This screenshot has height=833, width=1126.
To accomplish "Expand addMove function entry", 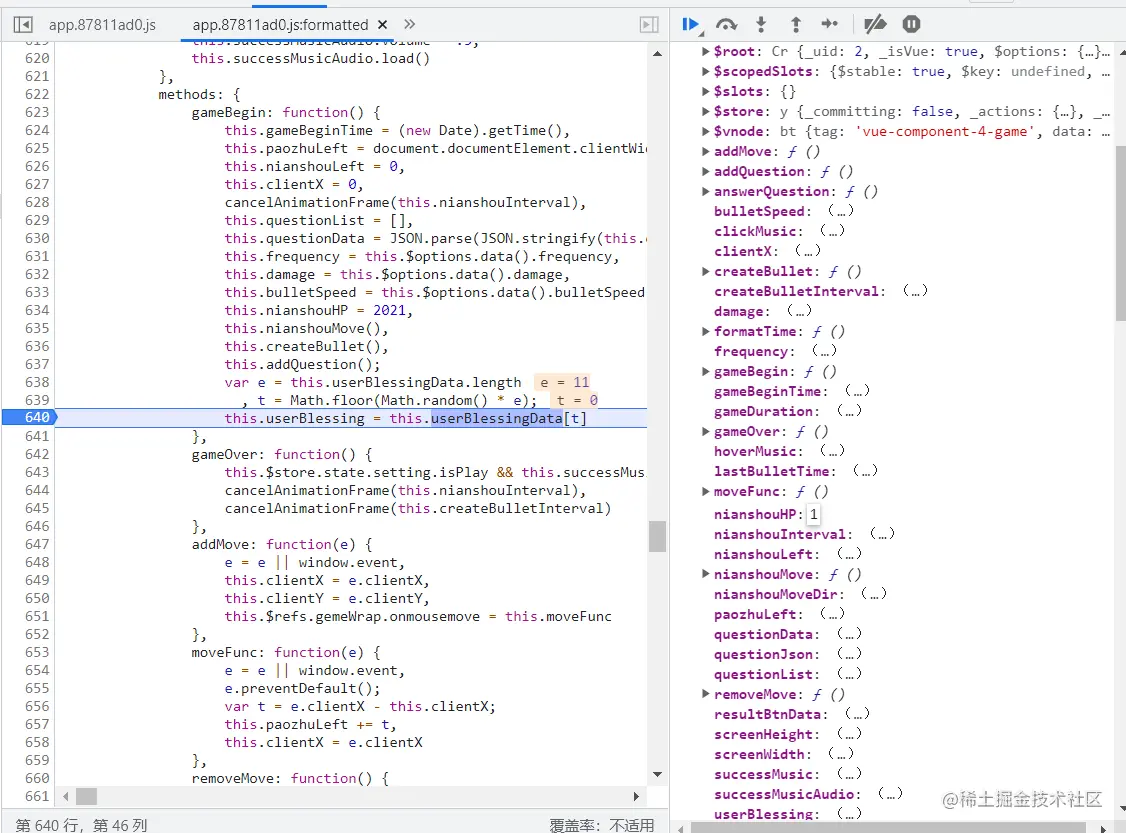I will tap(706, 152).
